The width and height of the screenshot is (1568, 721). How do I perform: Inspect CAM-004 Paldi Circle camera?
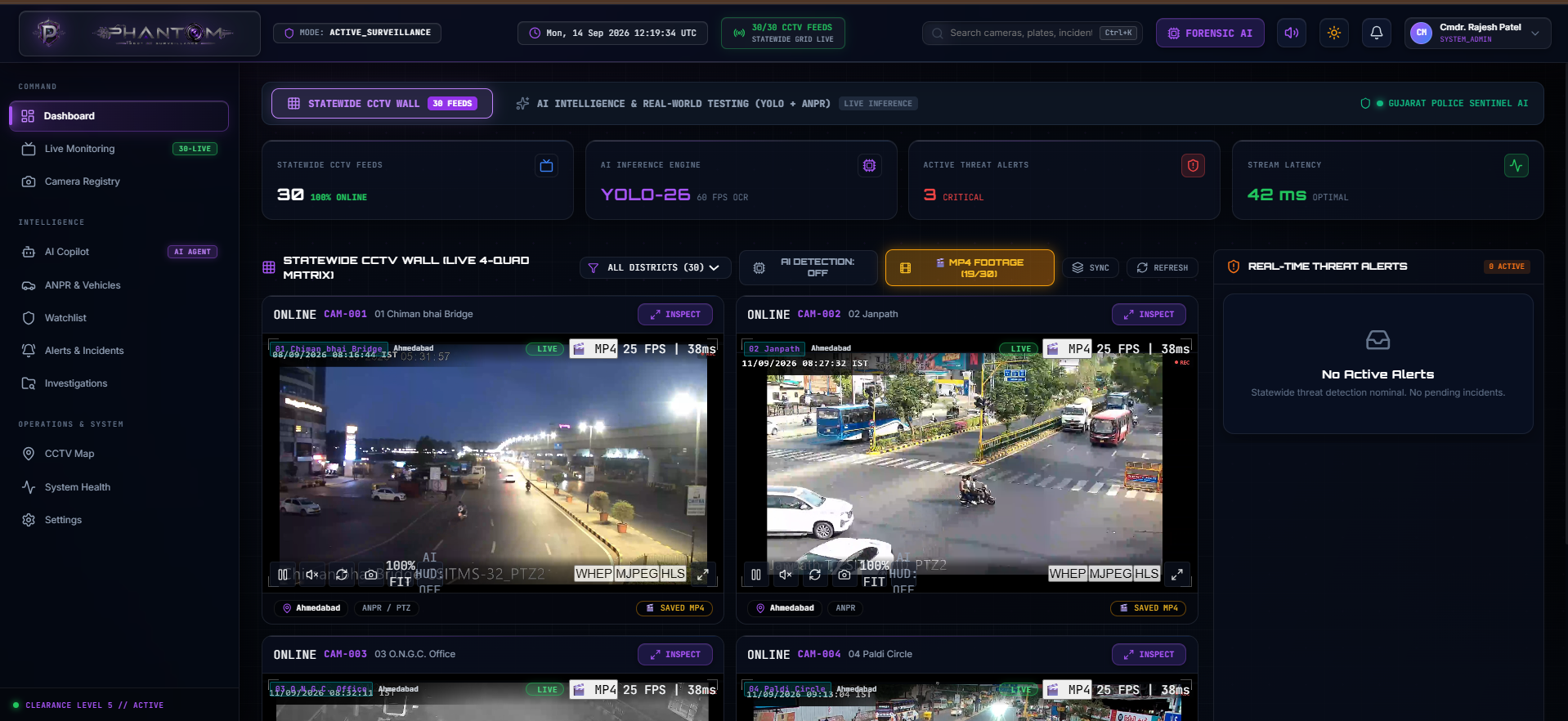1149,654
